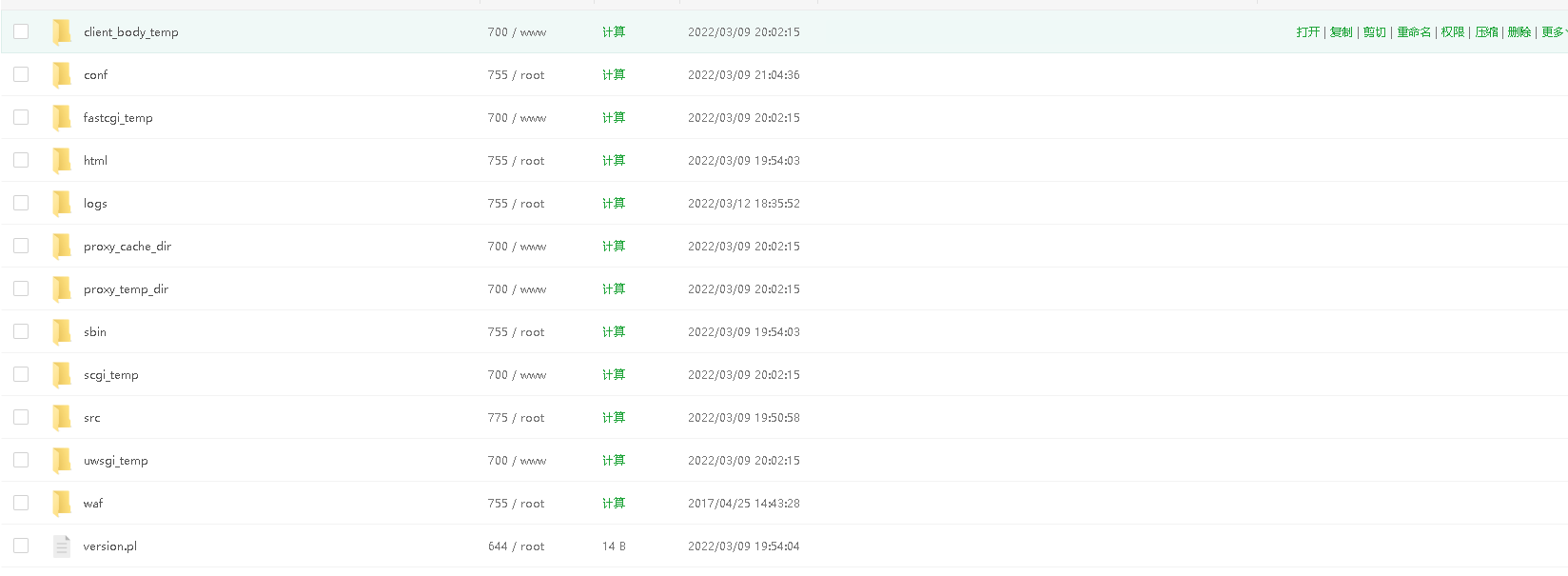
Task: Click the waf folder icon
Action: [x=62, y=503]
